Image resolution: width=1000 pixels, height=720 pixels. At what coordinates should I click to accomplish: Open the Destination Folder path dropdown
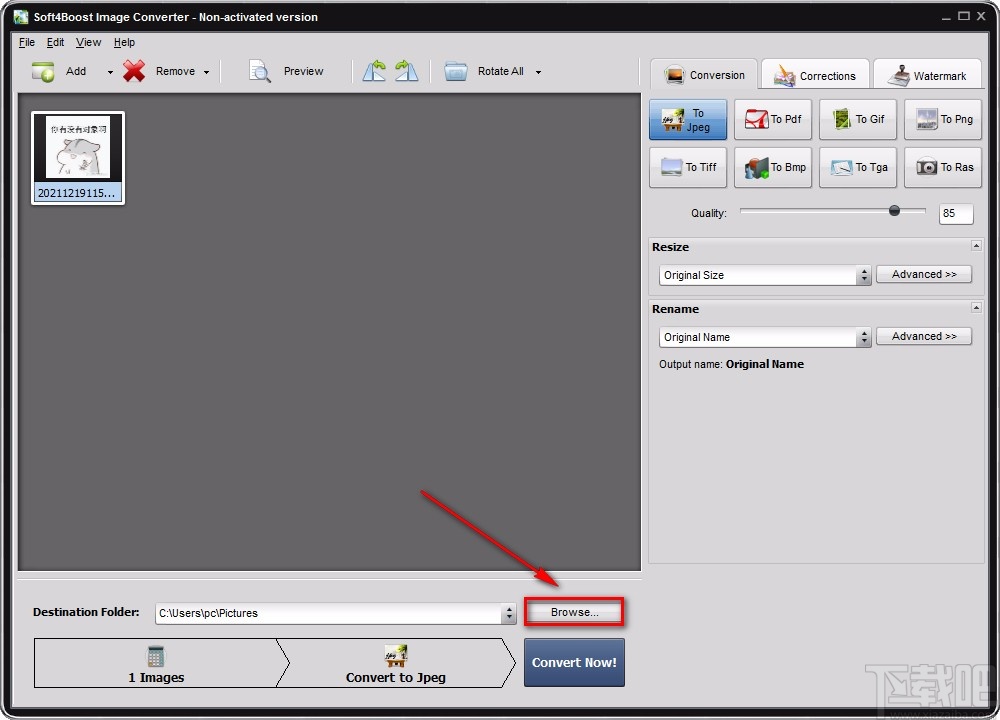pyautogui.click(x=509, y=613)
